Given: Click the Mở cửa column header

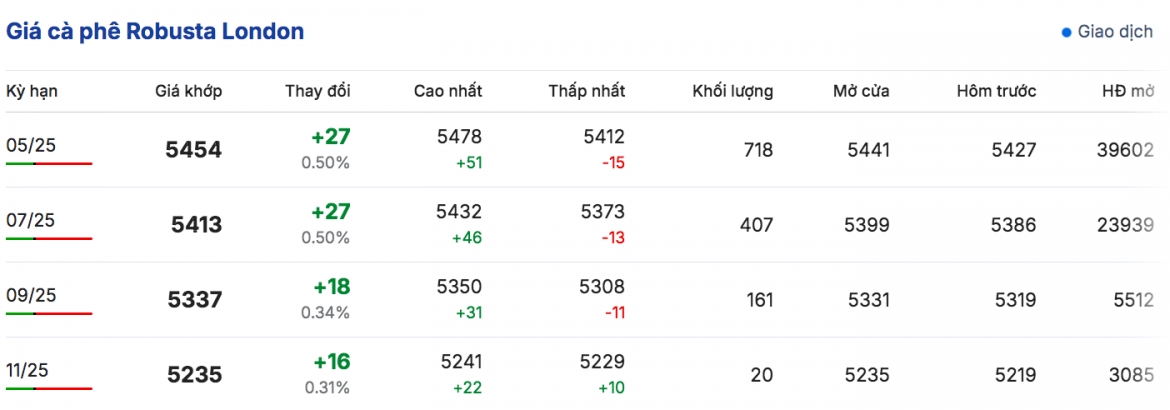Looking at the screenshot, I should click(862, 92).
